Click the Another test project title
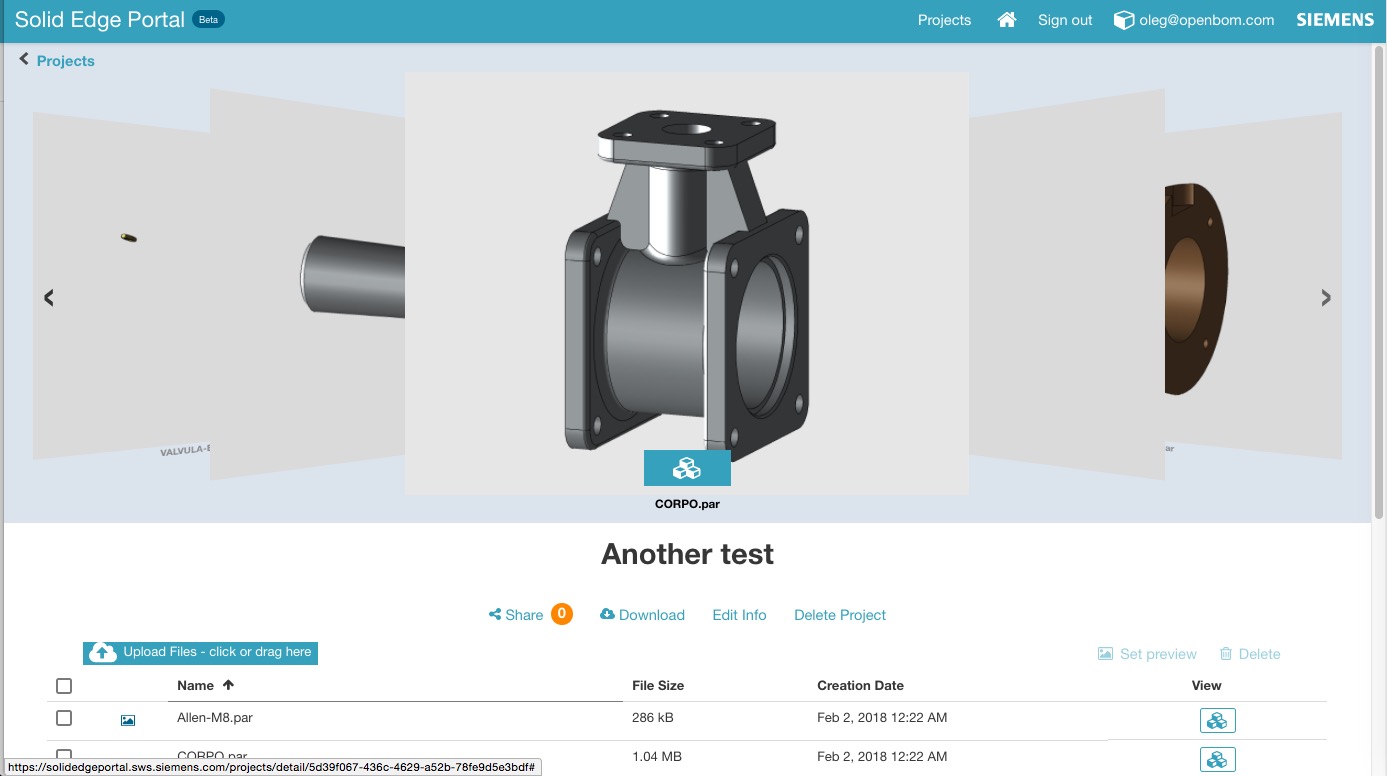Viewport: 1387px width, 776px height. click(x=687, y=554)
